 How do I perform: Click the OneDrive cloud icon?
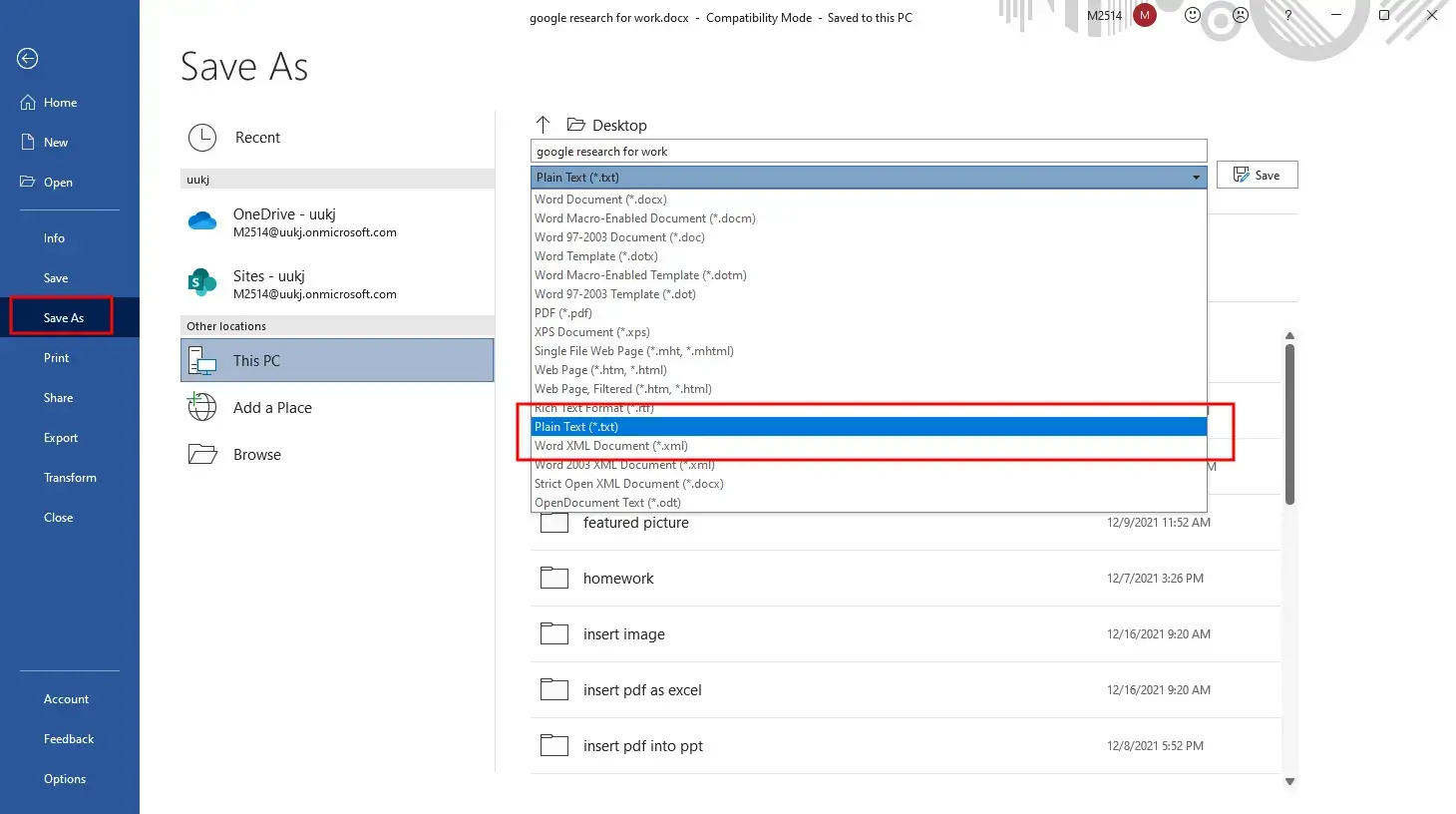(x=202, y=221)
